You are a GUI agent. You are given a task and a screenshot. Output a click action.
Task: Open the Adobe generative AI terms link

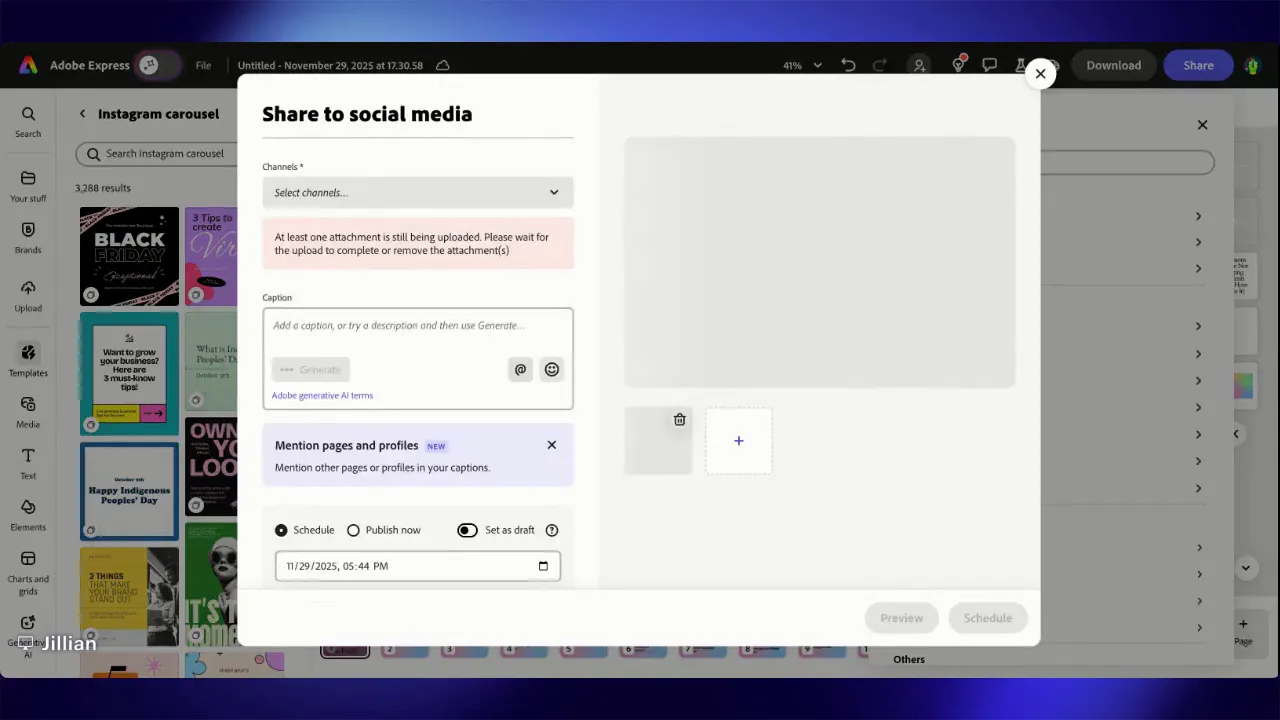(x=322, y=395)
